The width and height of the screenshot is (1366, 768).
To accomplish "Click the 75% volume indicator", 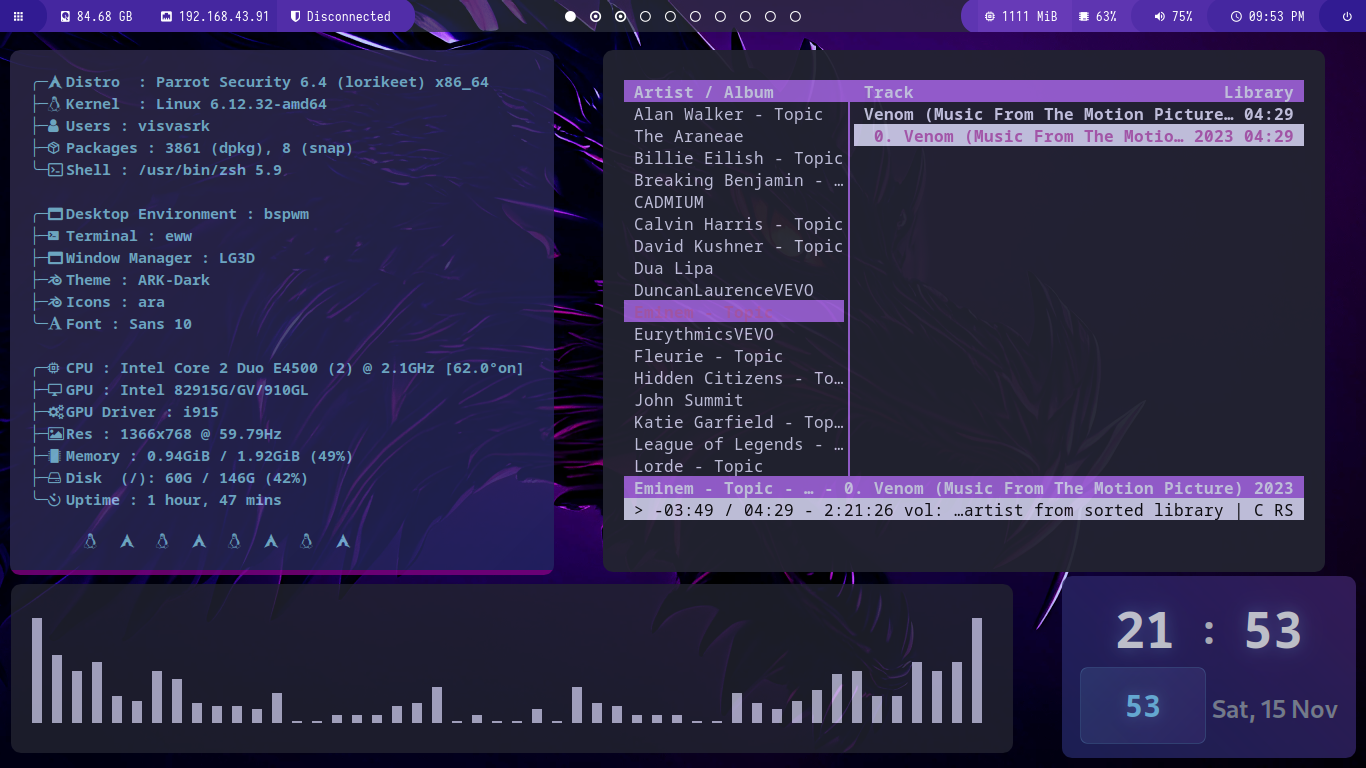I will 1173,16.
